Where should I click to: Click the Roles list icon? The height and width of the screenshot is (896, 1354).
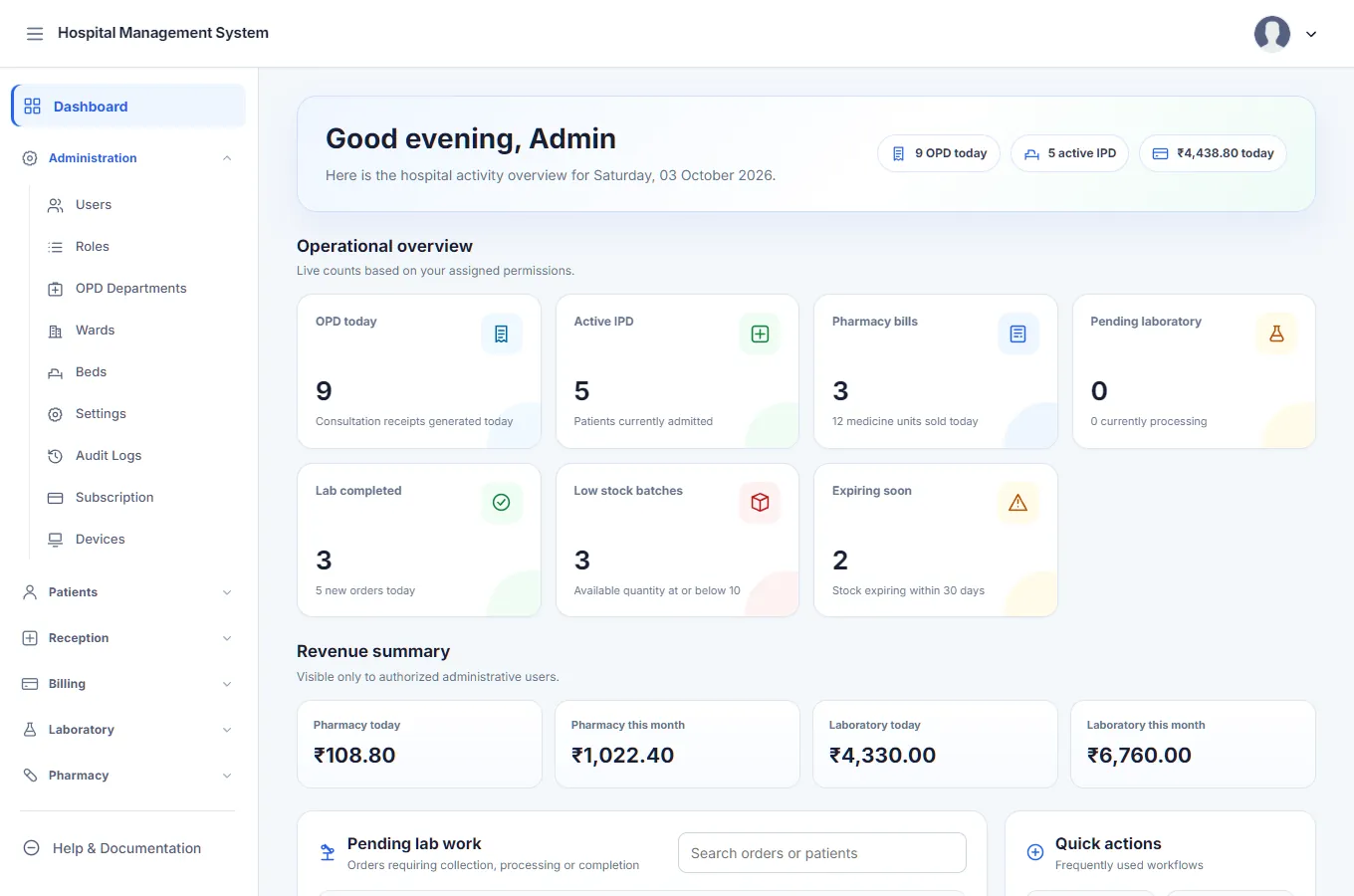(x=56, y=247)
